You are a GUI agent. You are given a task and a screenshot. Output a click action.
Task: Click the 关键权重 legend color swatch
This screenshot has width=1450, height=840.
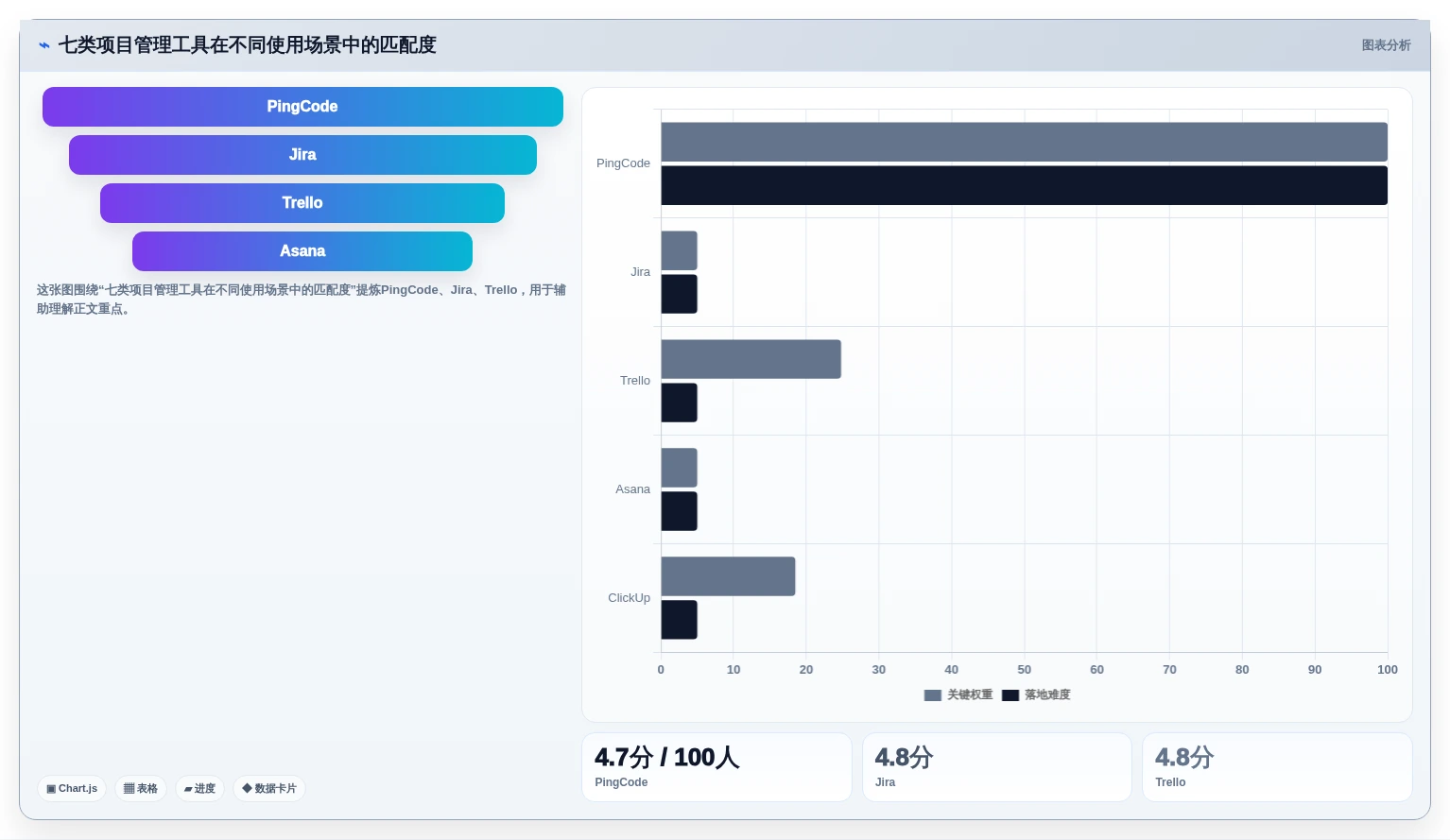(933, 695)
